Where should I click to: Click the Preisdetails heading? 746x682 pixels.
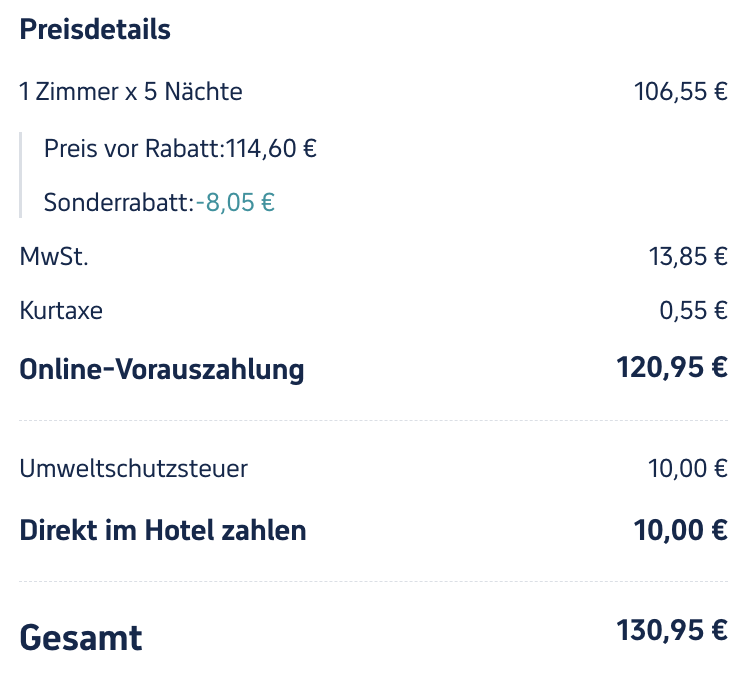coord(95,30)
